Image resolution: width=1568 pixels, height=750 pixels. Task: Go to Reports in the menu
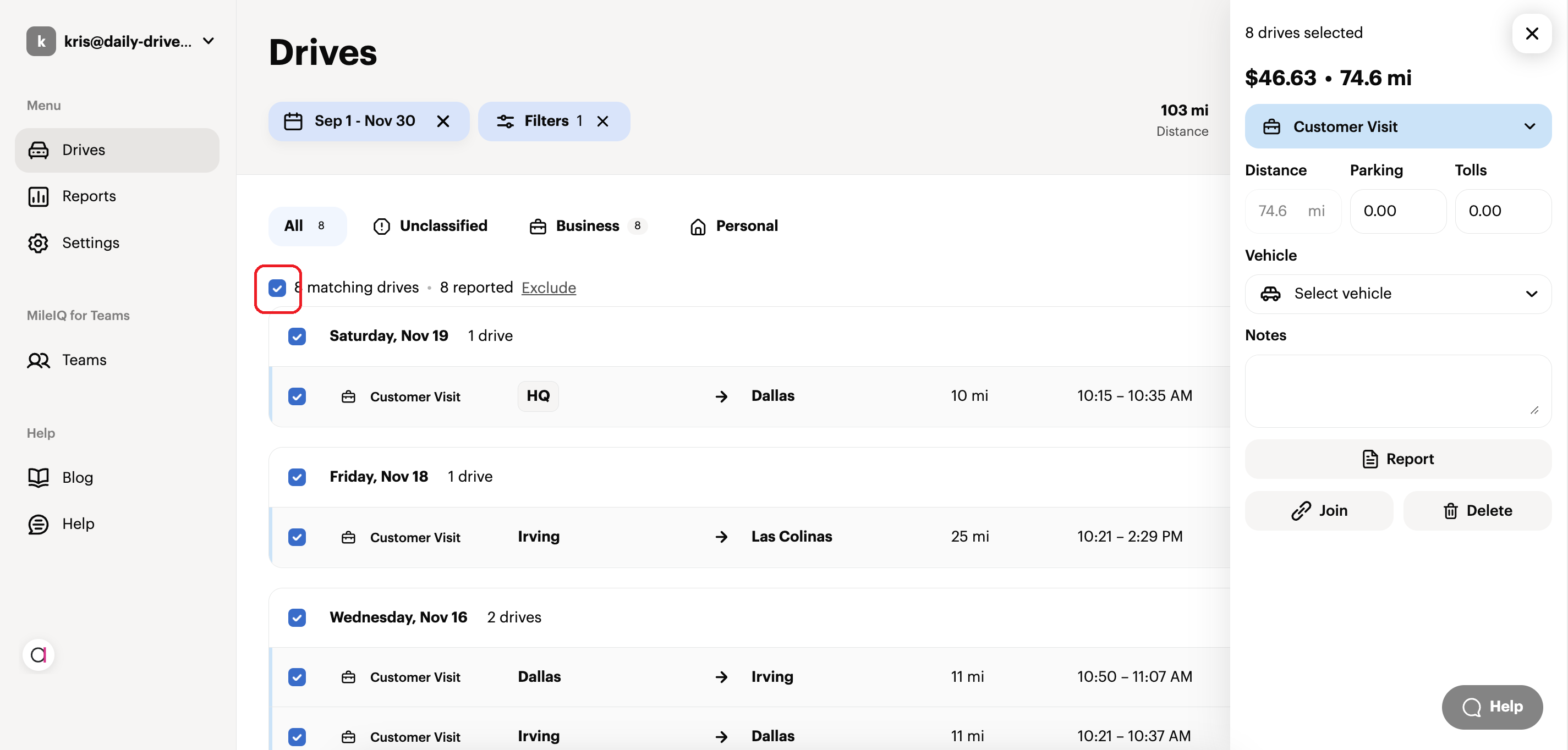tap(89, 196)
